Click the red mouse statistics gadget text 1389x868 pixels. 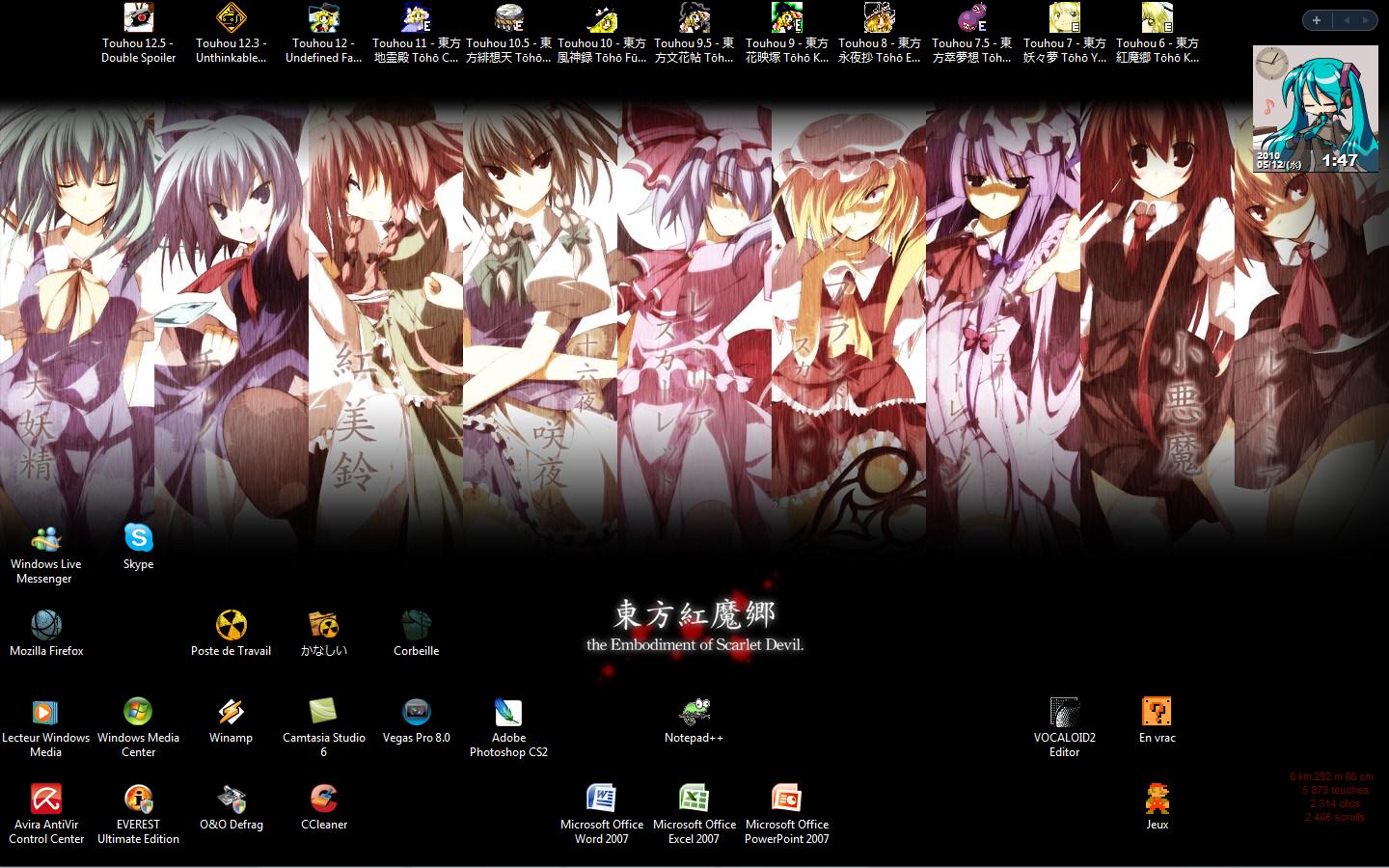click(1331, 797)
